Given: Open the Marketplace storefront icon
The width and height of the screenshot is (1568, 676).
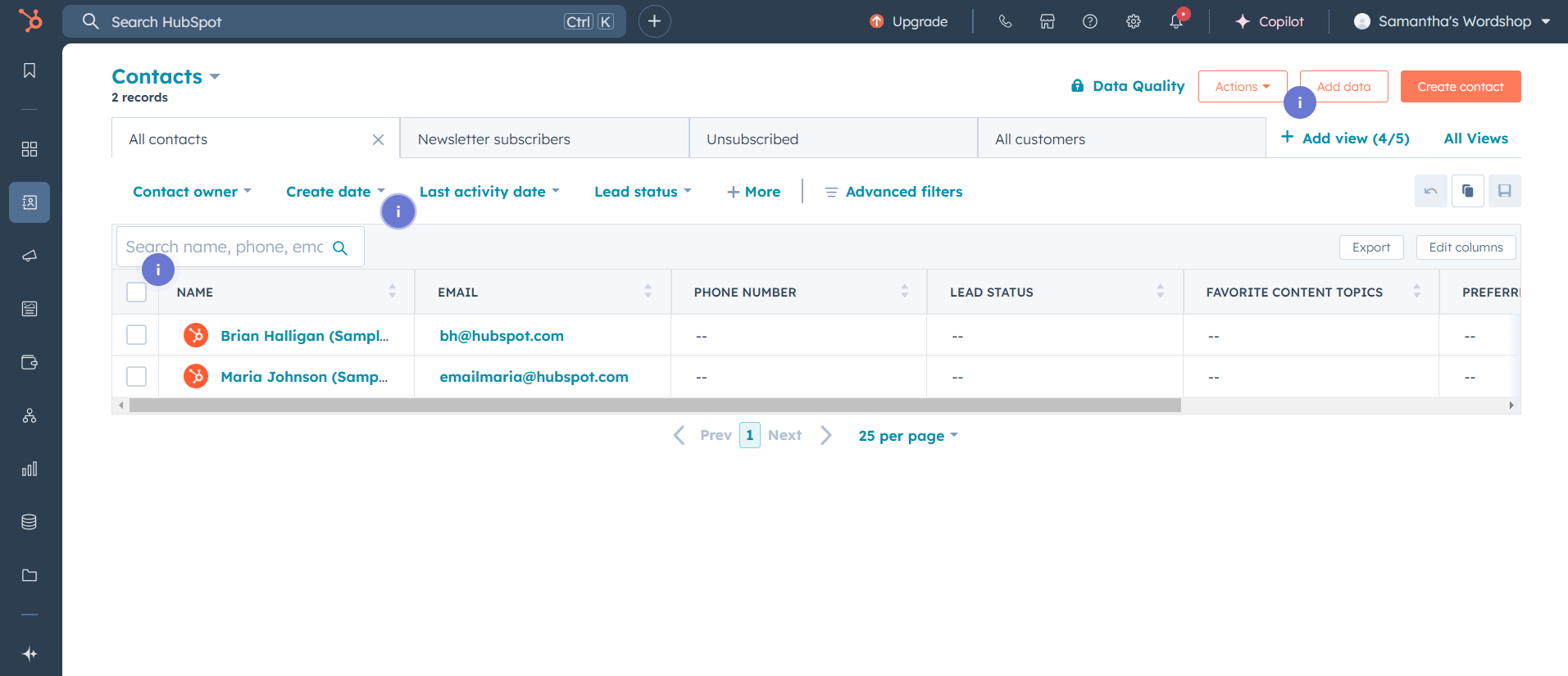Looking at the screenshot, I should coord(1048,21).
